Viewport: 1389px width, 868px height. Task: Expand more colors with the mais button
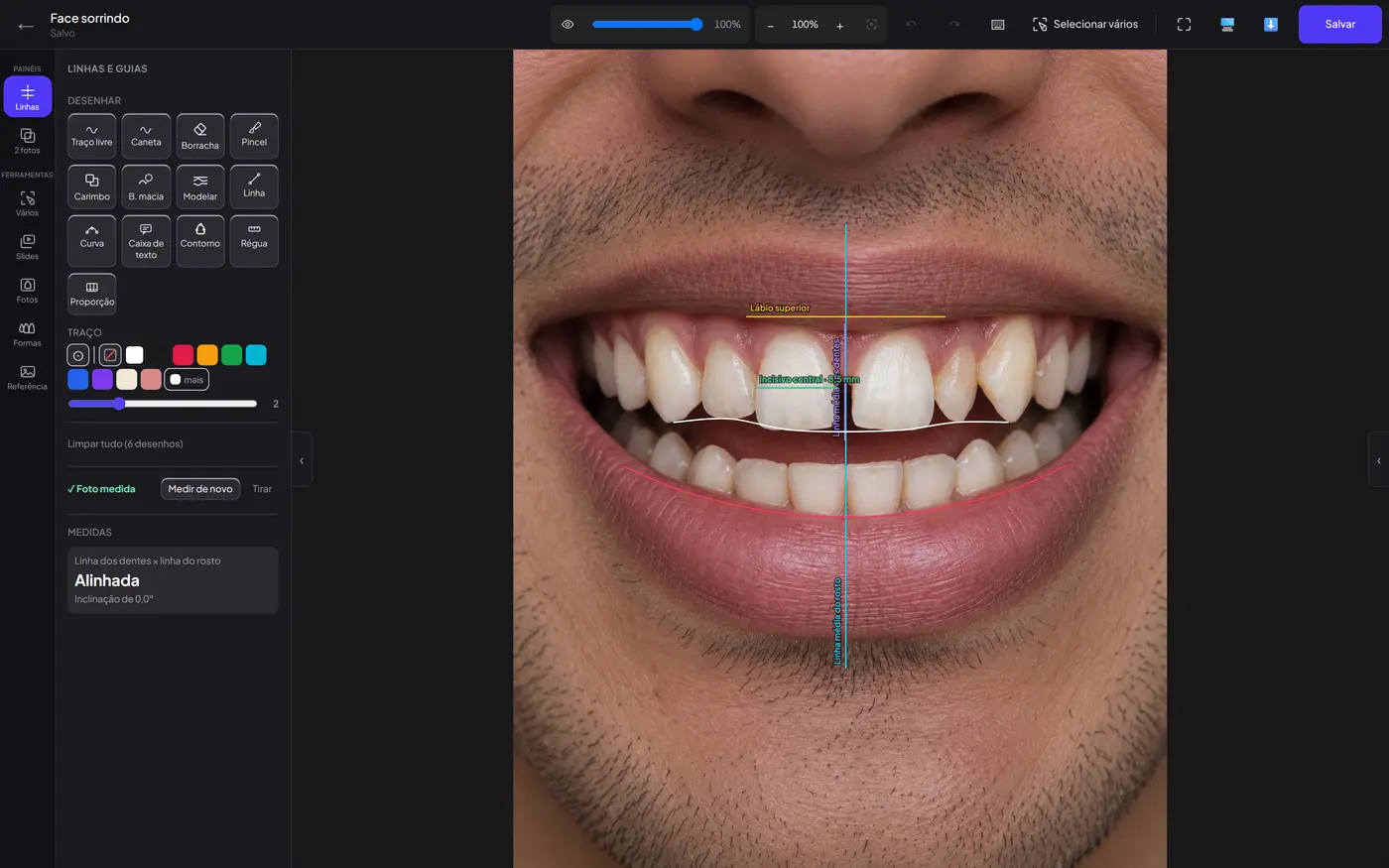tap(187, 380)
